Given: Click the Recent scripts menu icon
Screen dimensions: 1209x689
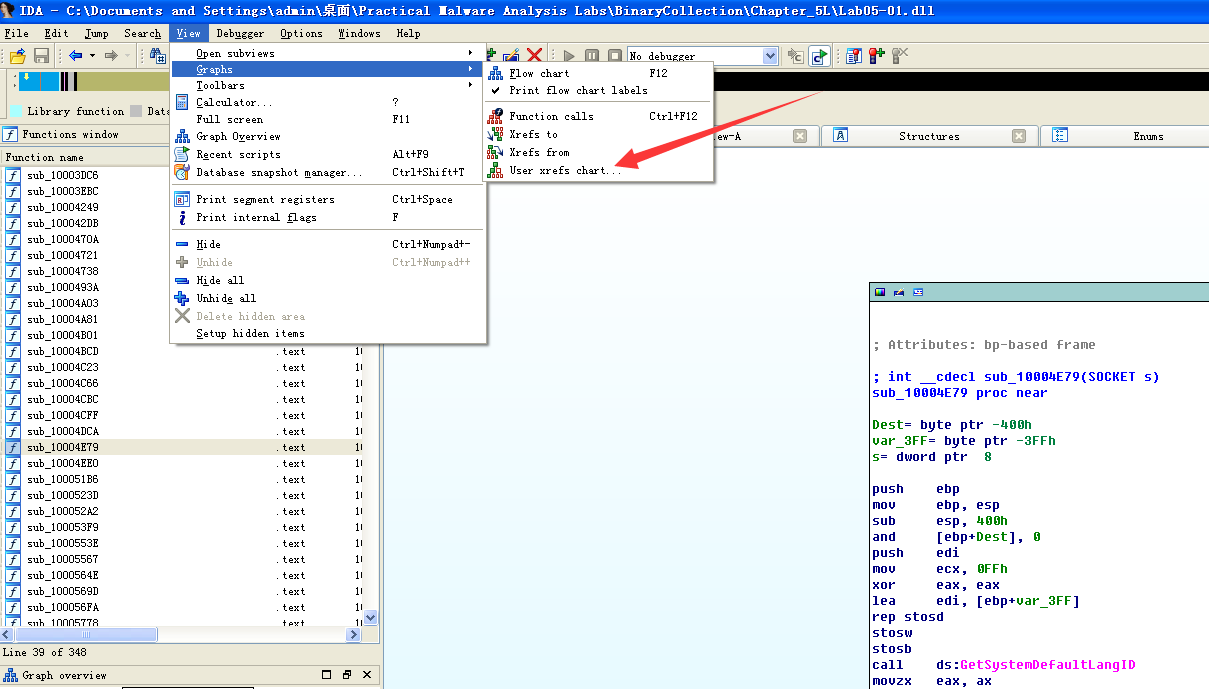Looking at the screenshot, I should coord(182,154).
